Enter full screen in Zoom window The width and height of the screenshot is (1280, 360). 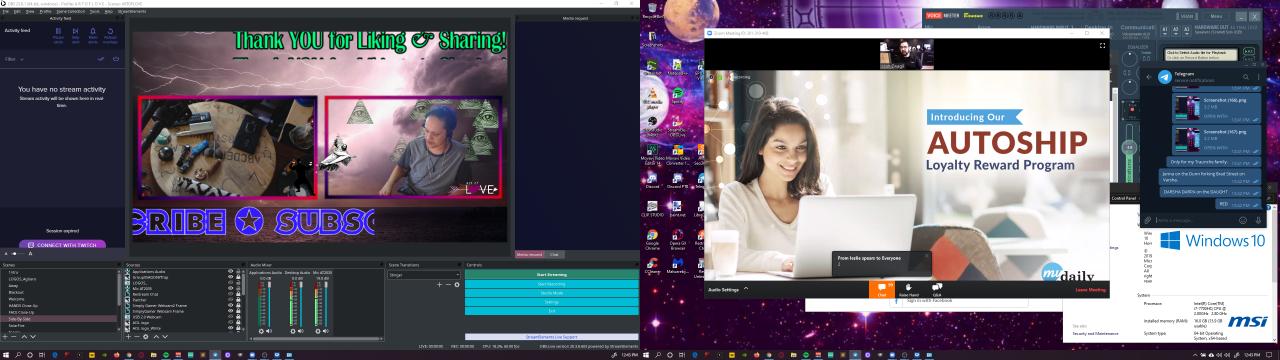point(1103,45)
